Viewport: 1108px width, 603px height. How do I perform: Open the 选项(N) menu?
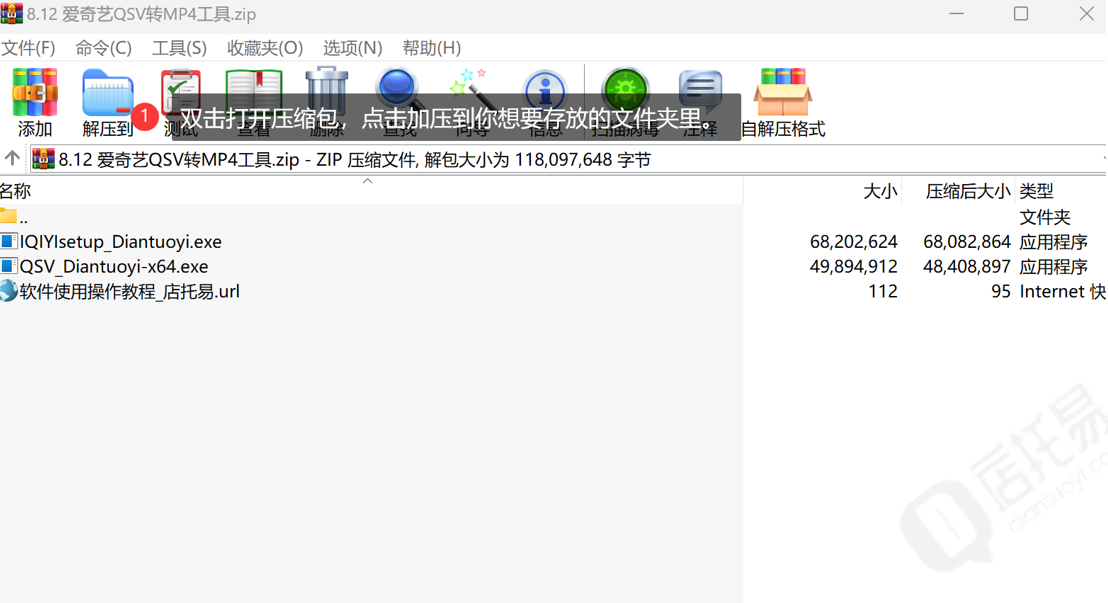[353, 48]
